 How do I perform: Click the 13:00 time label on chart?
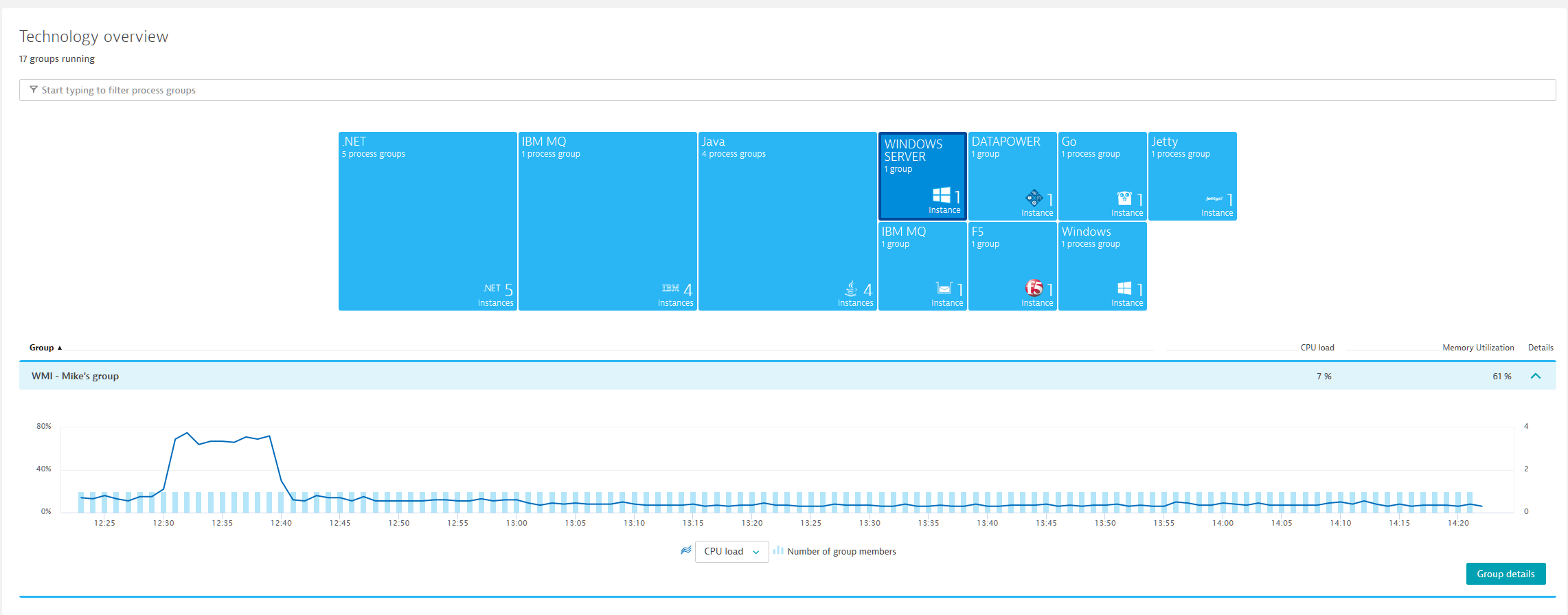(516, 523)
